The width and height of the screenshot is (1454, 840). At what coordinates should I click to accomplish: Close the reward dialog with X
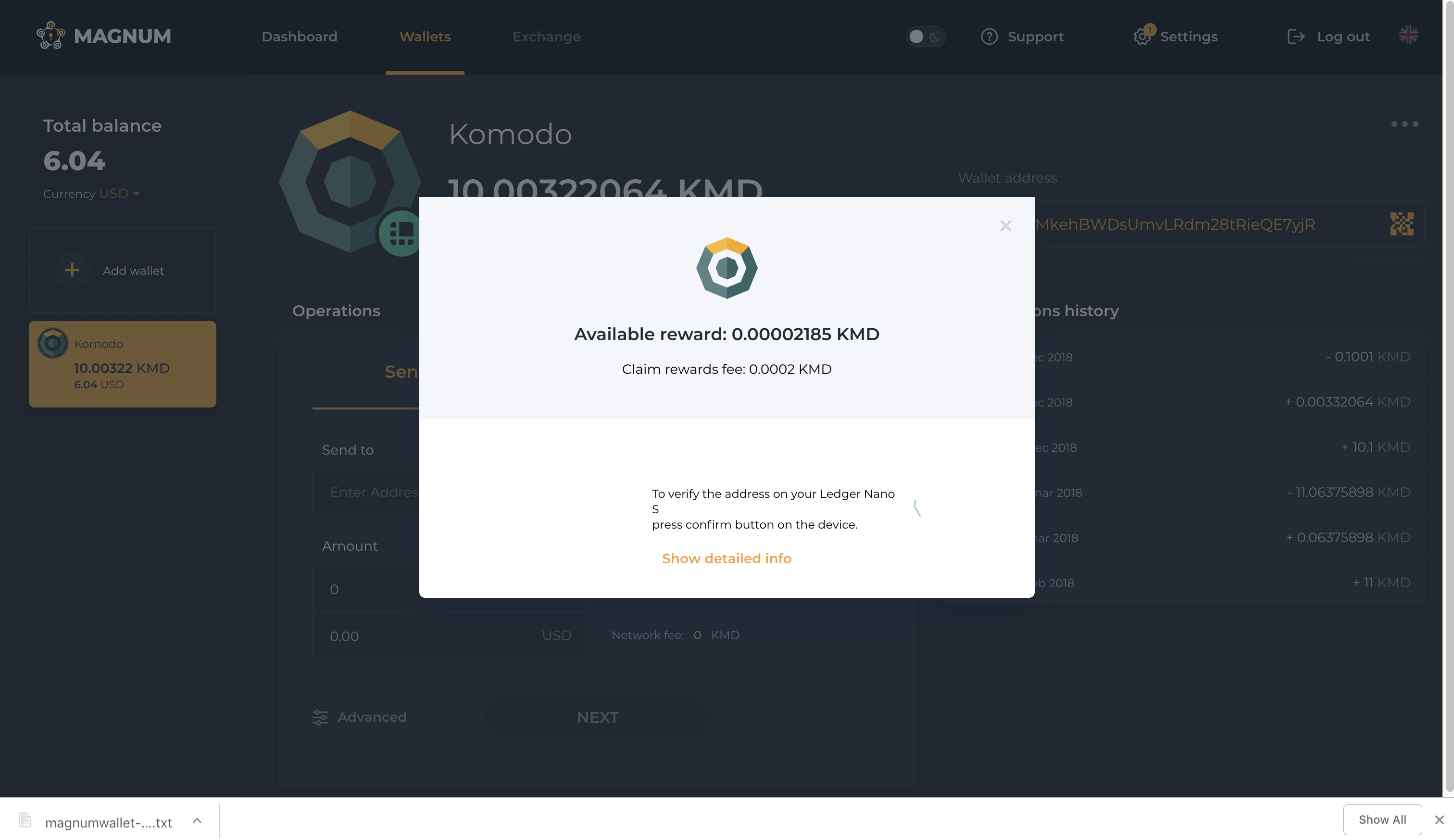(x=1005, y=226)
